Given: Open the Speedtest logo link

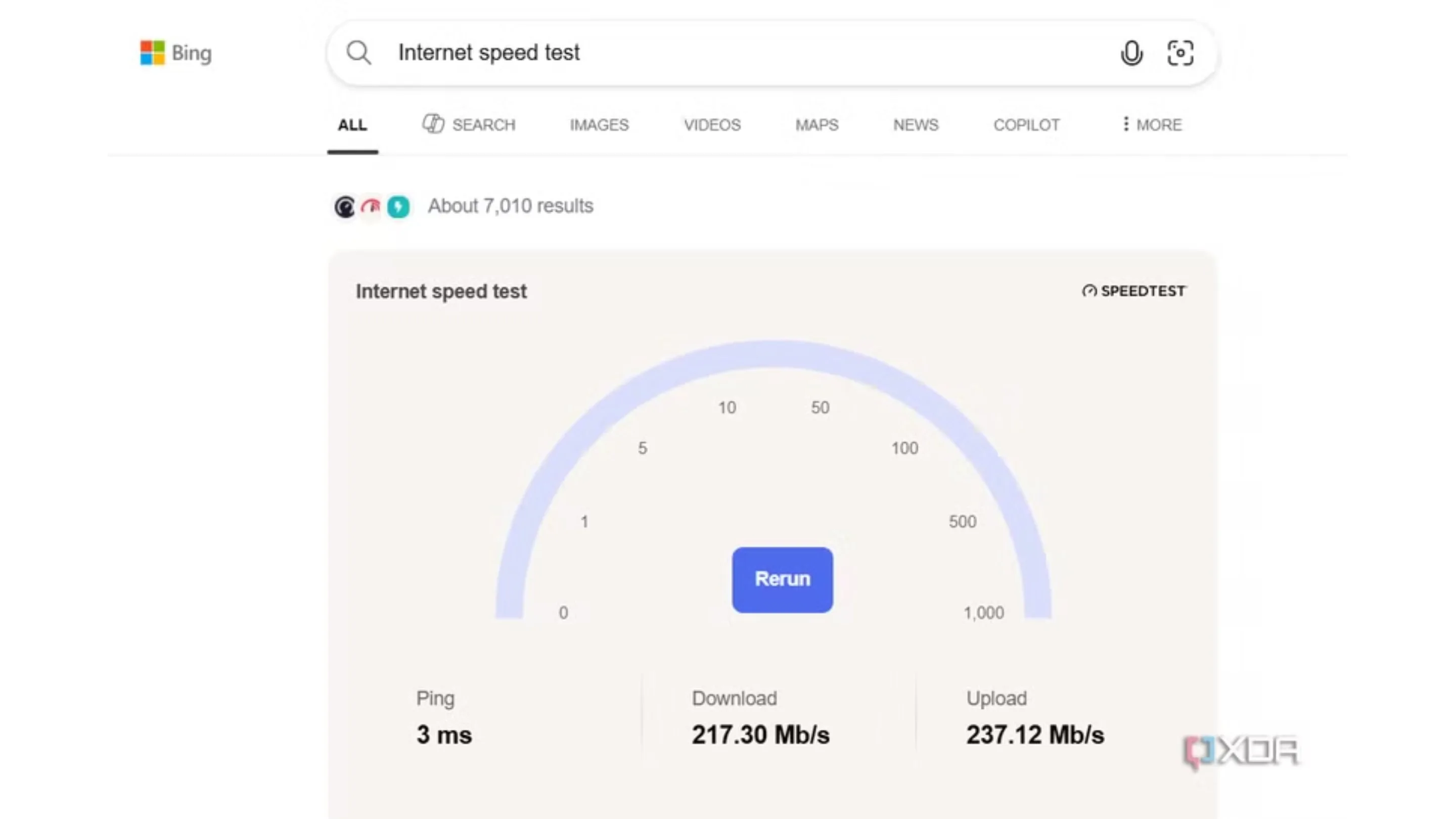Looking at the screenshot, I should (x=1134, y=291).
